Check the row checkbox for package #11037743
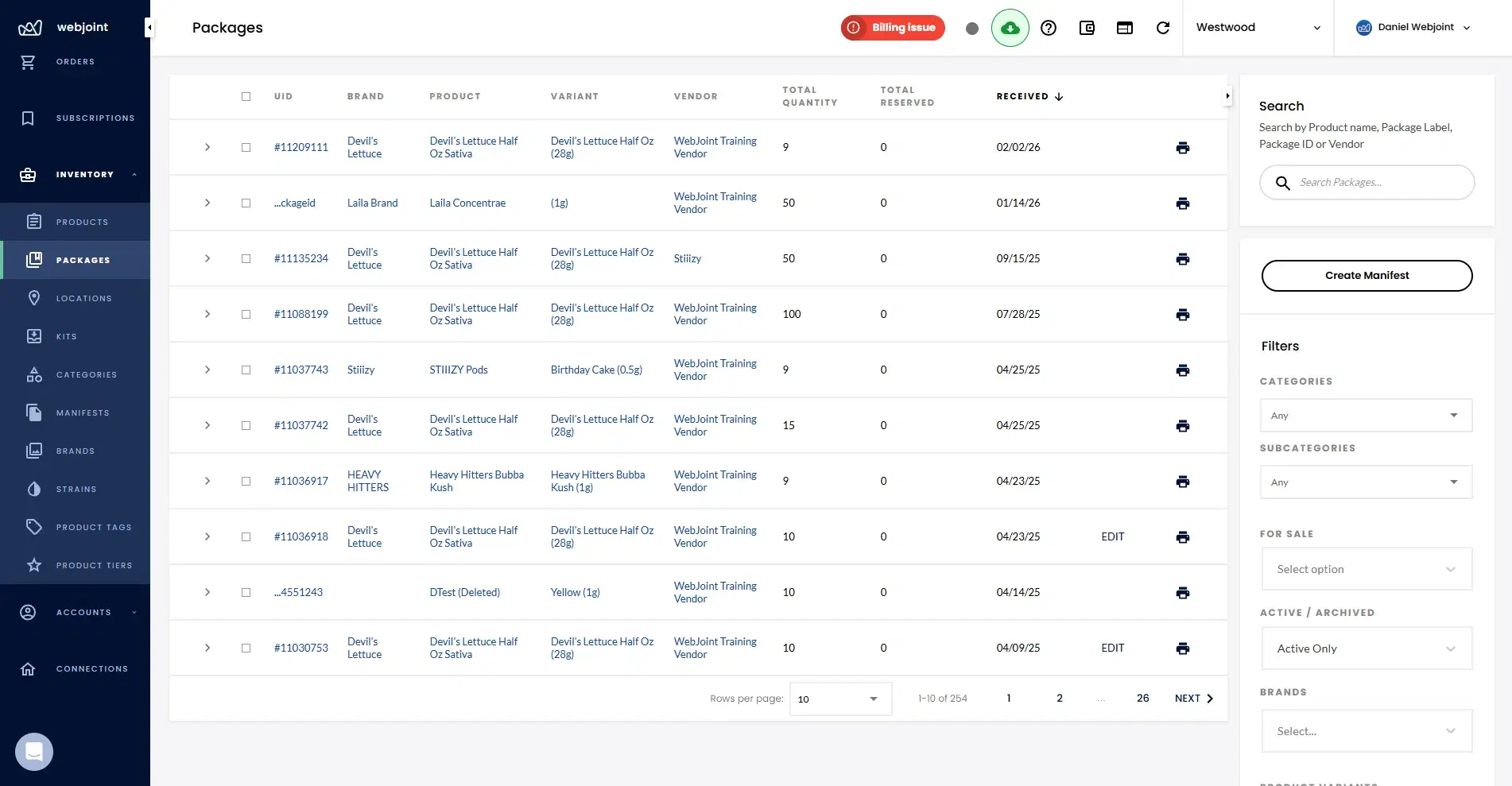This screenshot has width=1512, height=786. [x=246, y=370]
